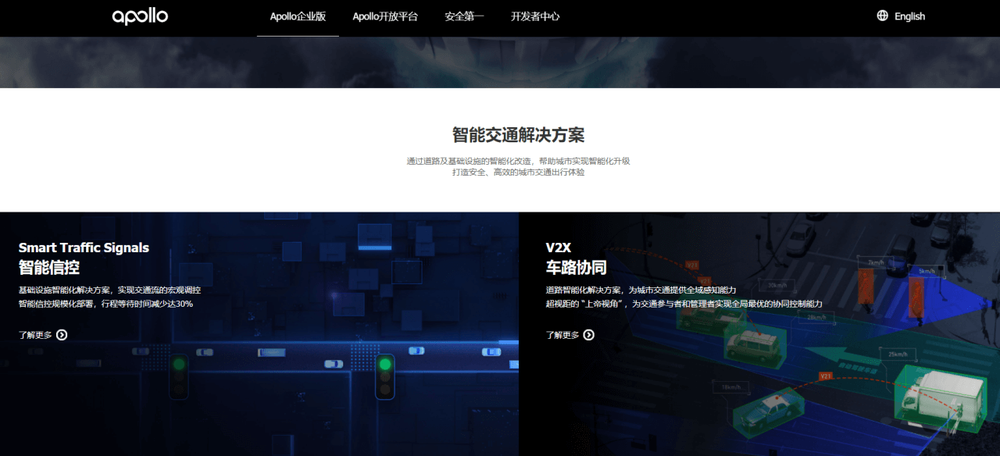Click the circled arrow under 车路协同
This screenshot has height=456, width=1000.
click(589, 335)
